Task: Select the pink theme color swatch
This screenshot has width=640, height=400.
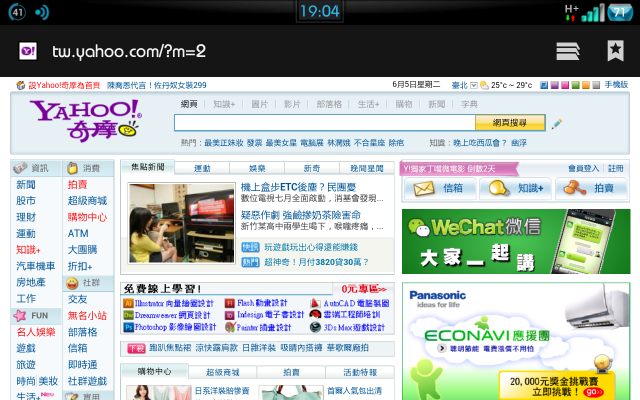Action: point(565,85)
